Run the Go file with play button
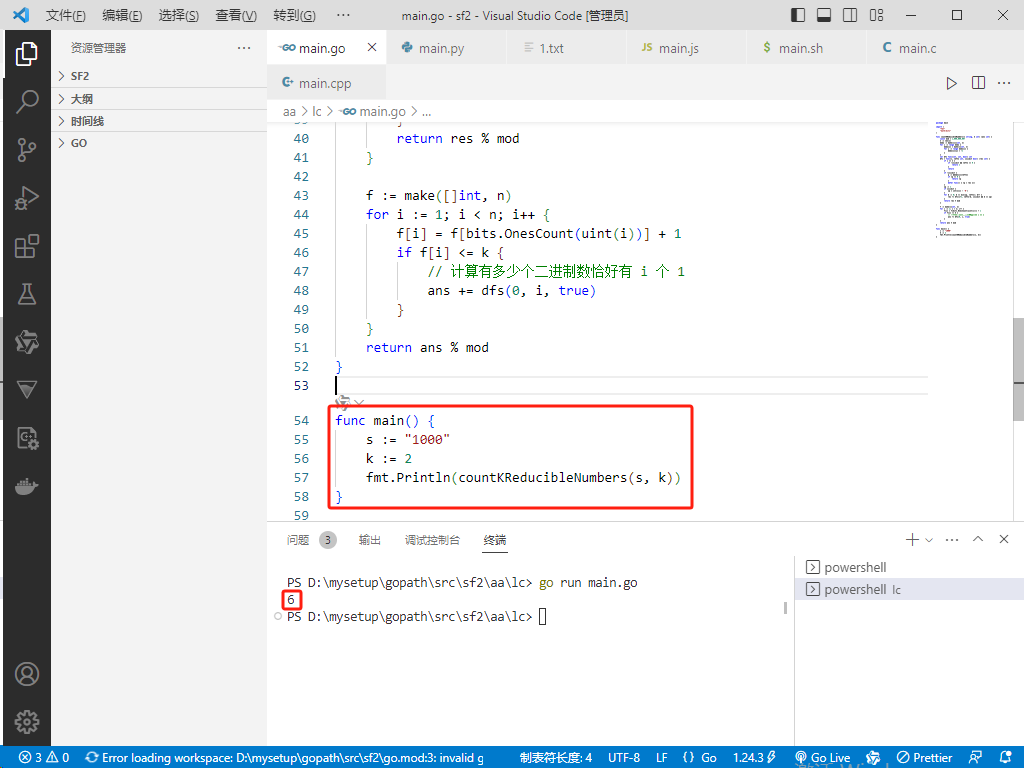 (952, 83)
